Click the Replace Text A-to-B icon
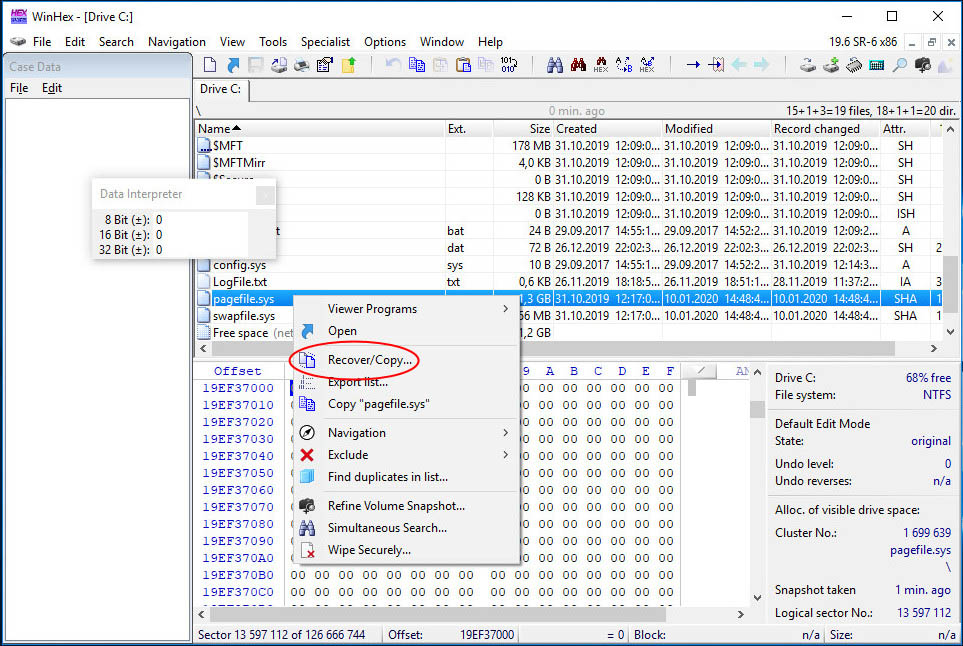 624,64
